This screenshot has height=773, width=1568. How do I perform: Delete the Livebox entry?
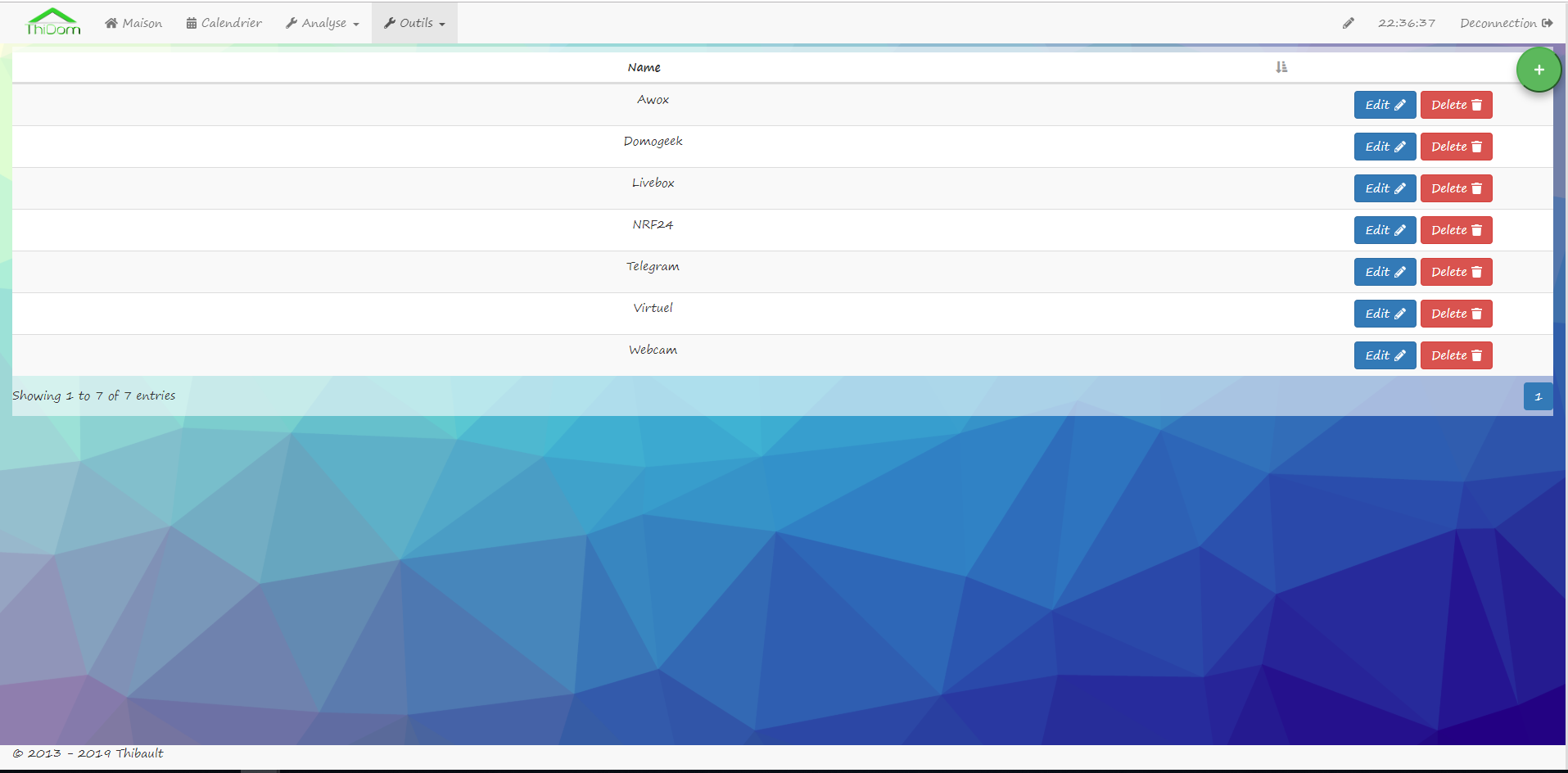(x=1456, y=188)
